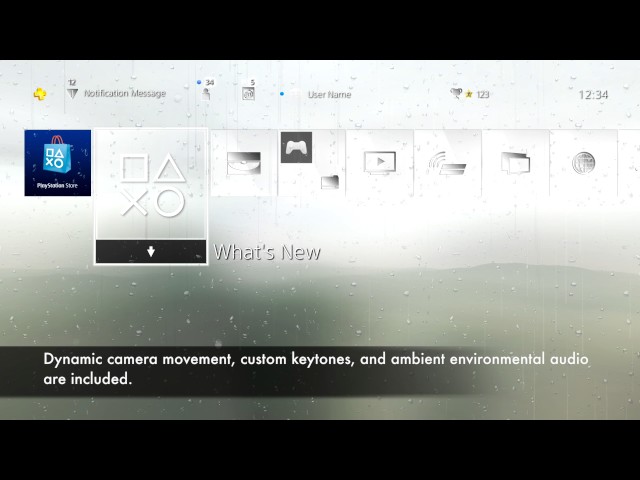Open the PlayStation Store tile
This screenshot has width=640, height=480.
point(58,163)
